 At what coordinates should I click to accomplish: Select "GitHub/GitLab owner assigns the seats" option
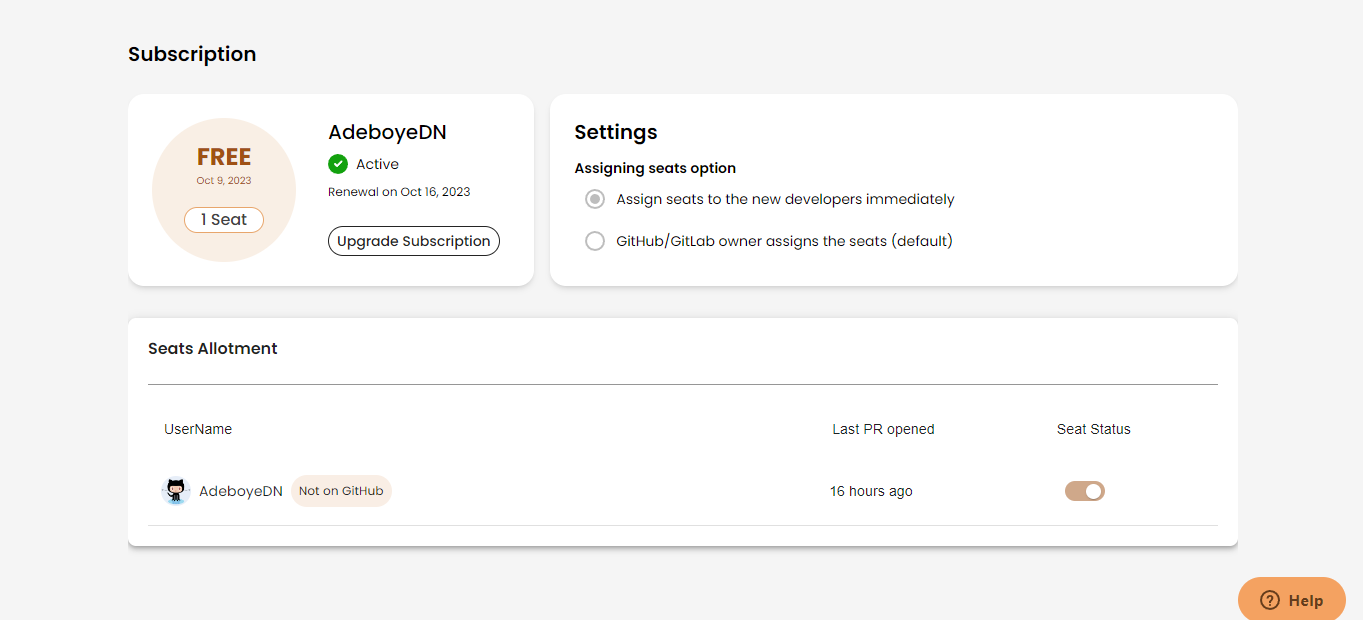click(595, 241)
